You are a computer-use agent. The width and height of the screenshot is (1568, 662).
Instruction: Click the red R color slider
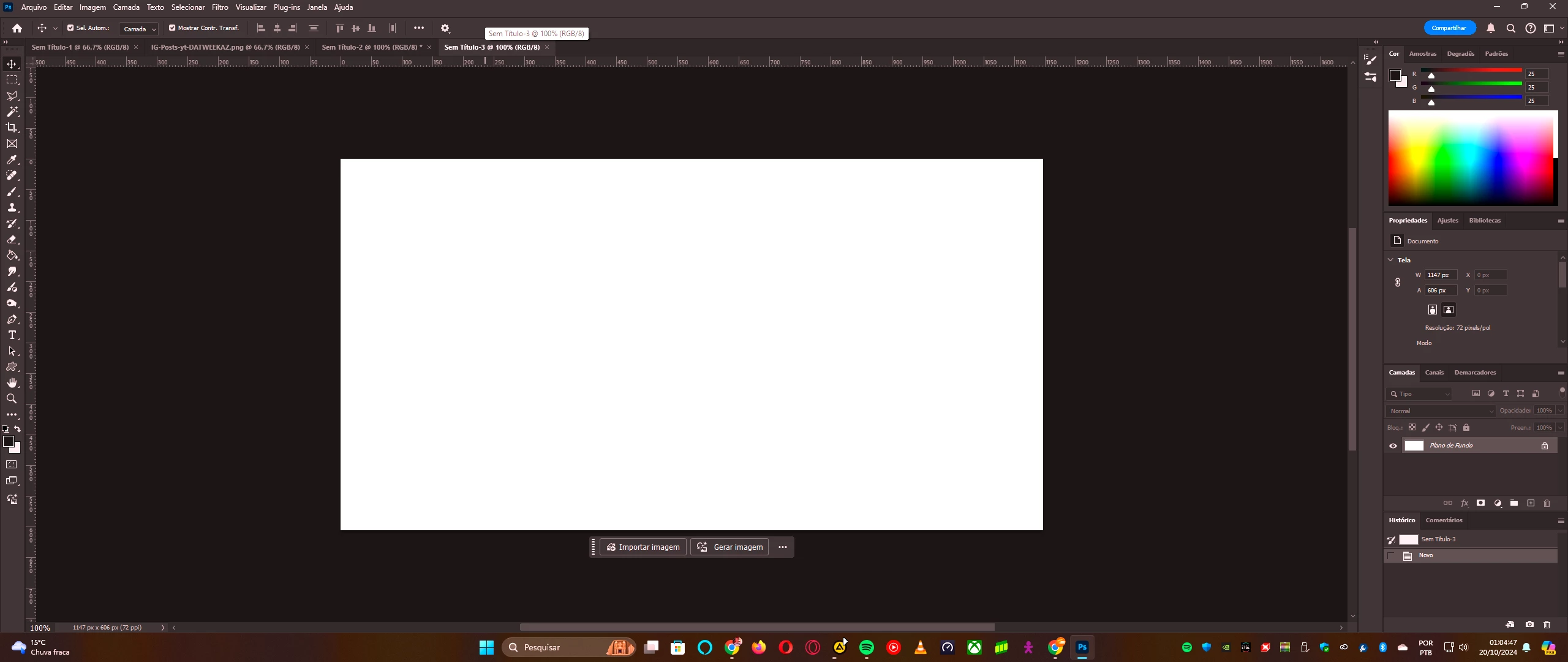coord(1471,71)
